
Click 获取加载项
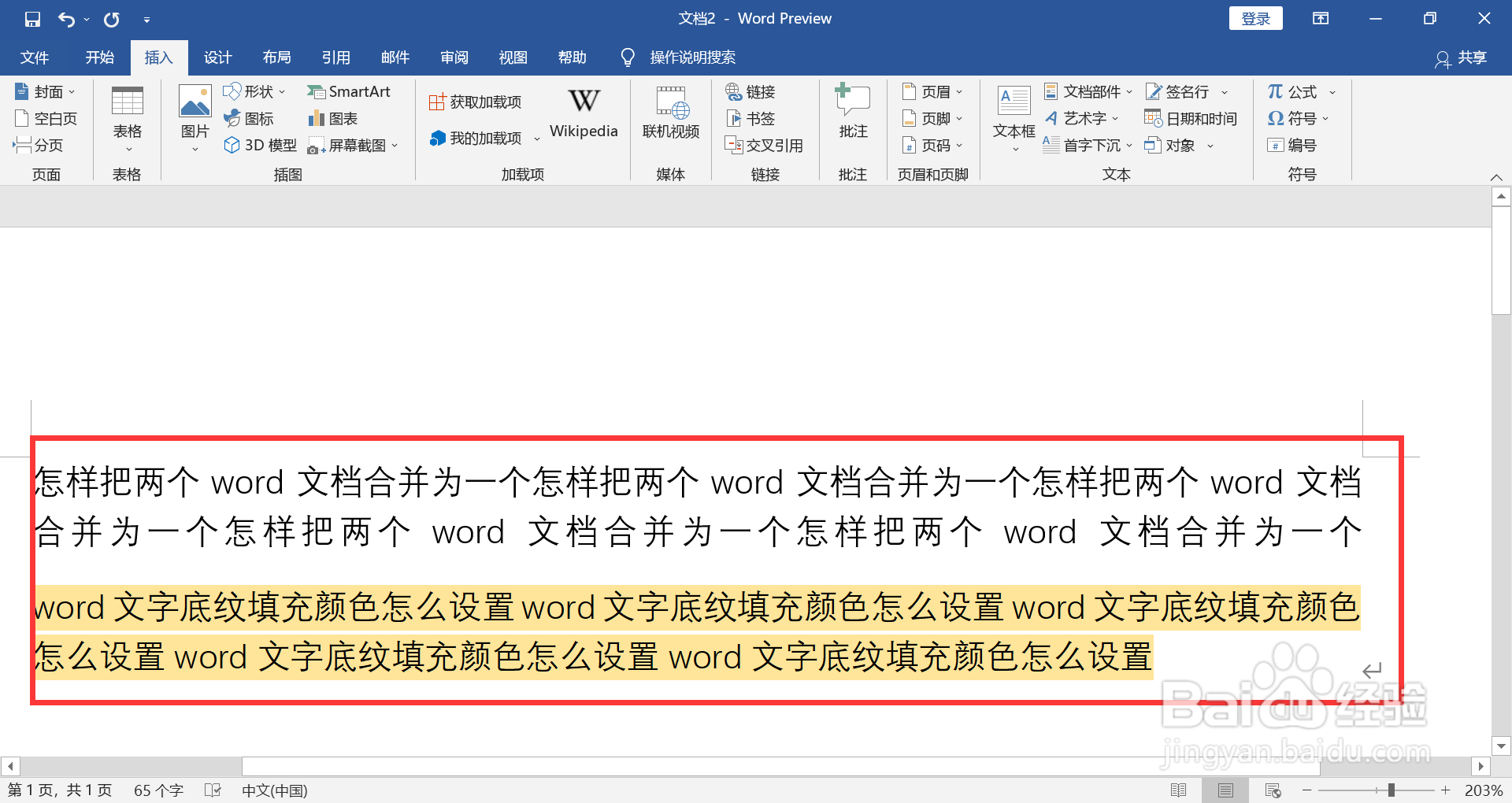tap(476, 102)
